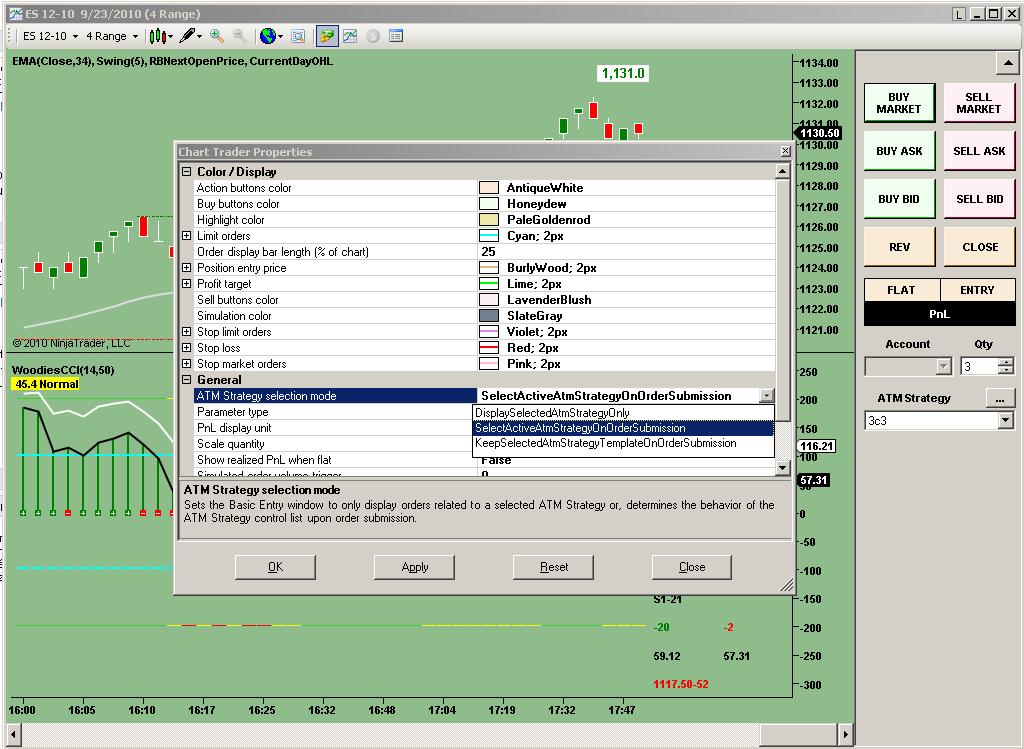This screenshot has height=749, width=1024.
Task: Expand the Stop loss property
Action: point(186,348)
